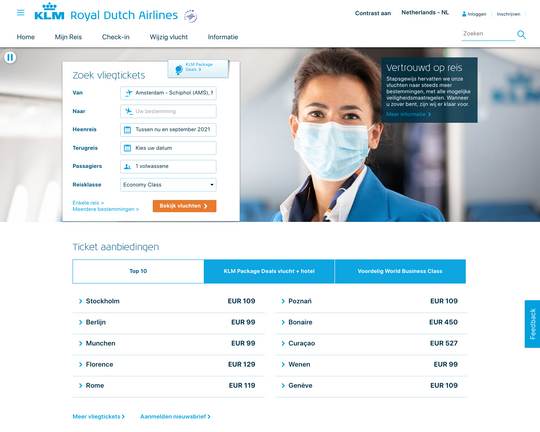Toggle Contrast aan mode

(373, 13)
